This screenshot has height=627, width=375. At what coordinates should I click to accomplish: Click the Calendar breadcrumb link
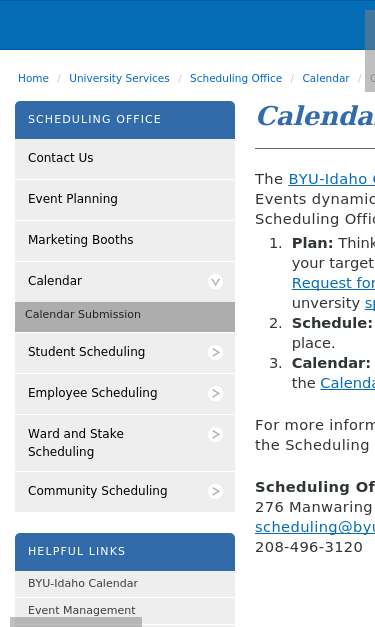pyautogui.click(x=326, y=78)
